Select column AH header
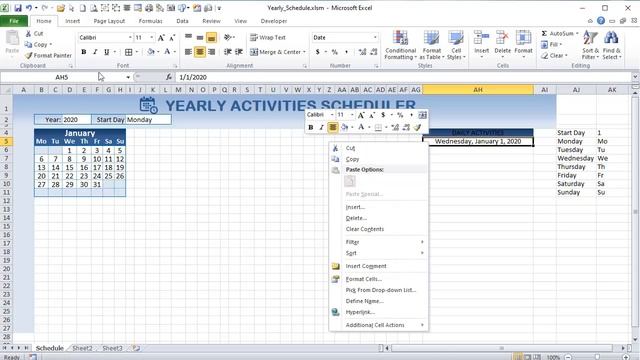The image size is (640, 360). pyautogui.click(x=478, y=89)
